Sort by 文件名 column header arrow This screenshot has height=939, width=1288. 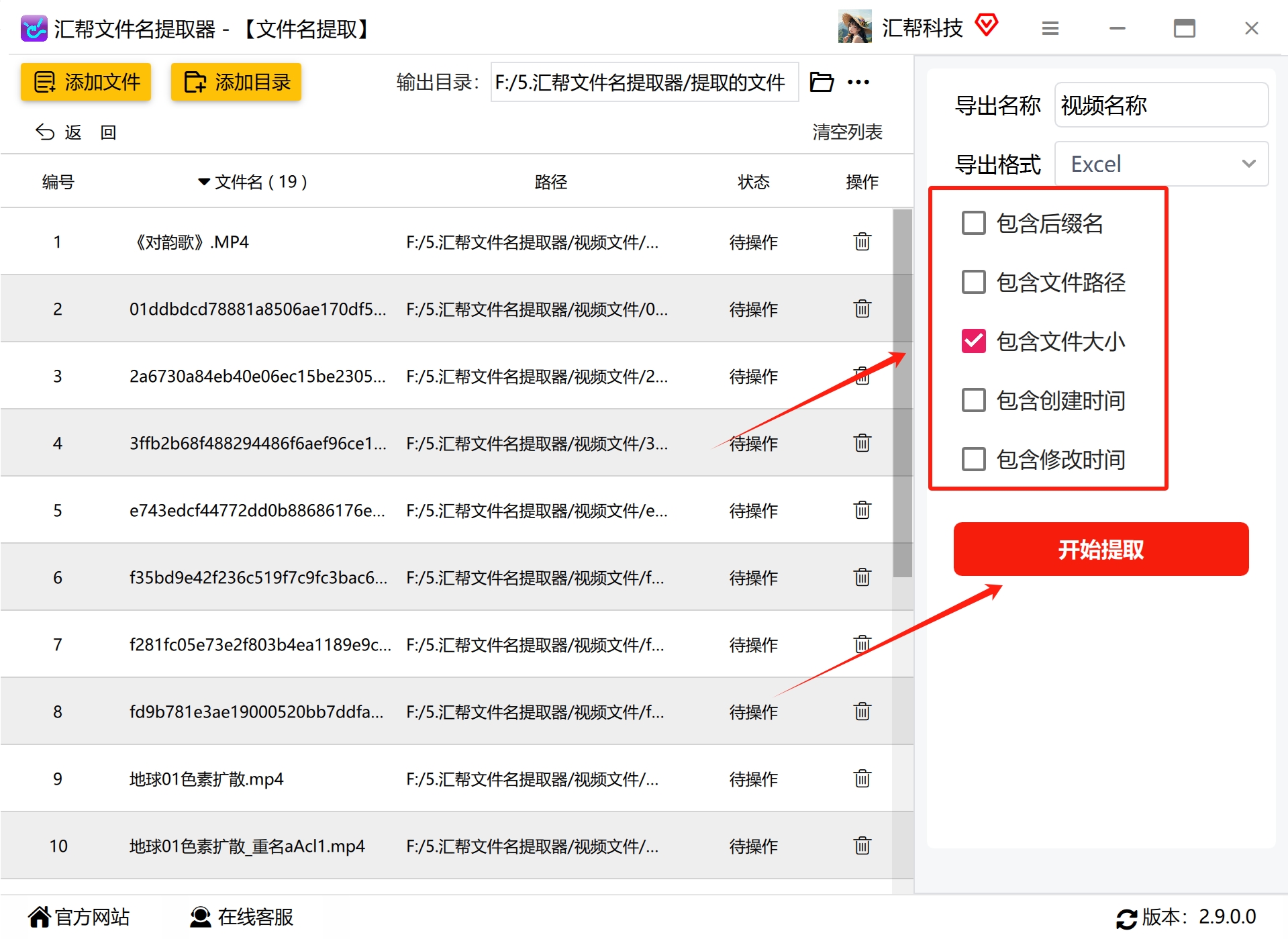point(204,182)
